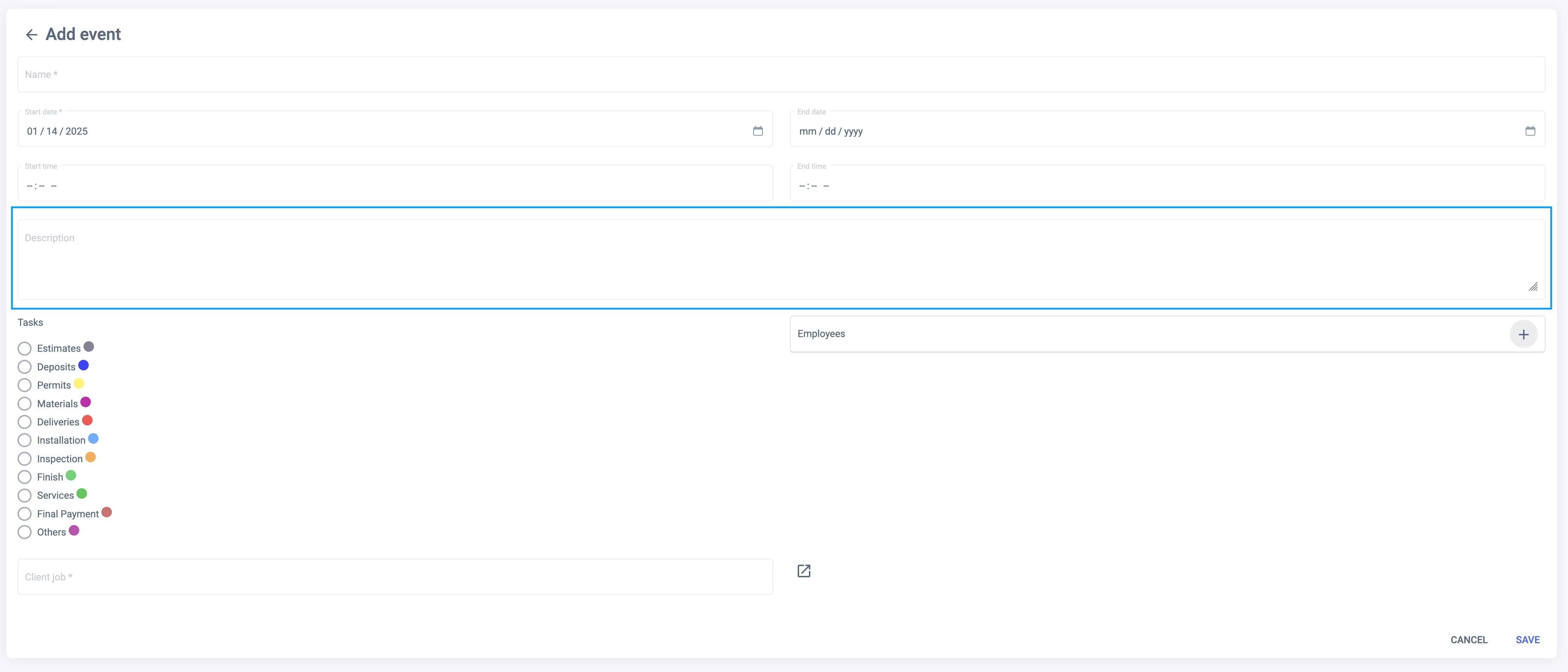1568x672 pixels.
Task: Open the End date calendar picker
Action: pos(1530,131)
